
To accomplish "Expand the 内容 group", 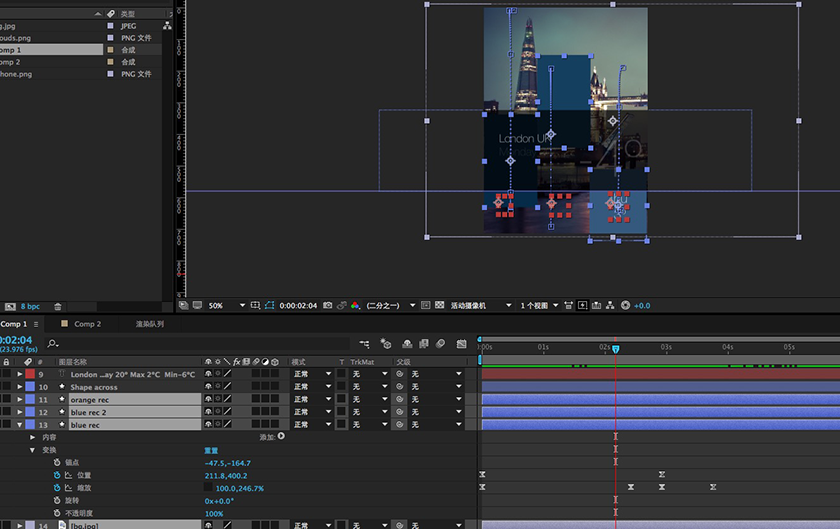I will click(33, 437).
